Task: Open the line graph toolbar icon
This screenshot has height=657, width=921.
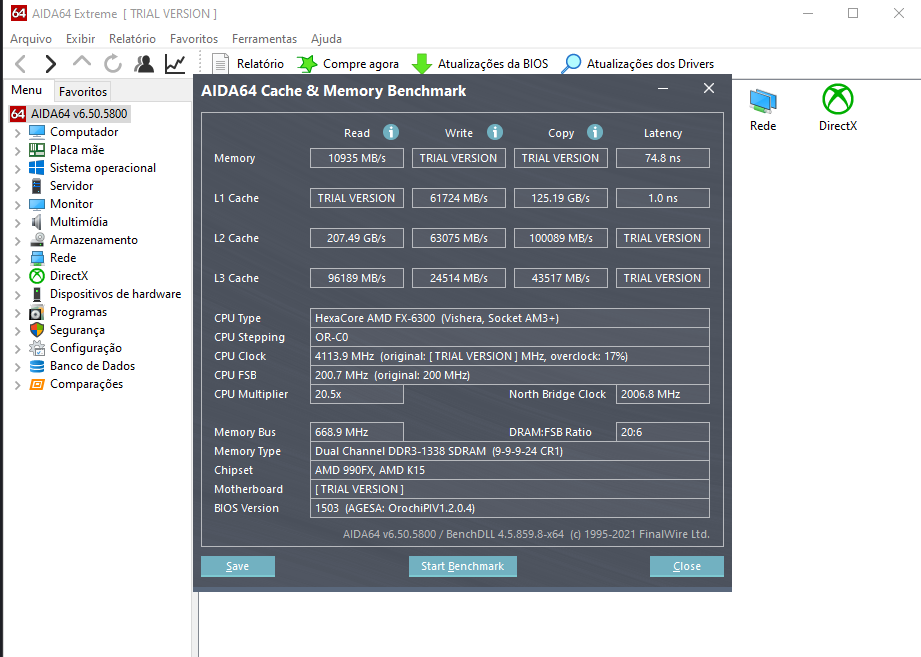Action: (x=175, y=63)
